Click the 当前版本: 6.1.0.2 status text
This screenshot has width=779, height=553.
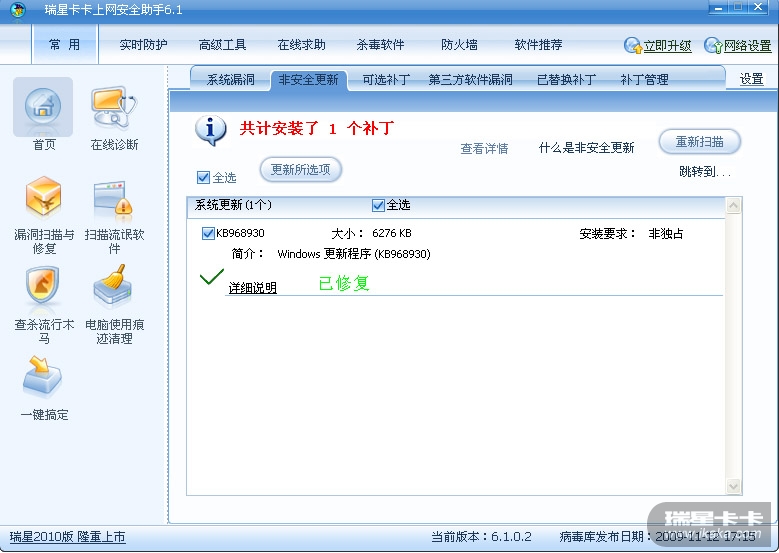[481, 537]
